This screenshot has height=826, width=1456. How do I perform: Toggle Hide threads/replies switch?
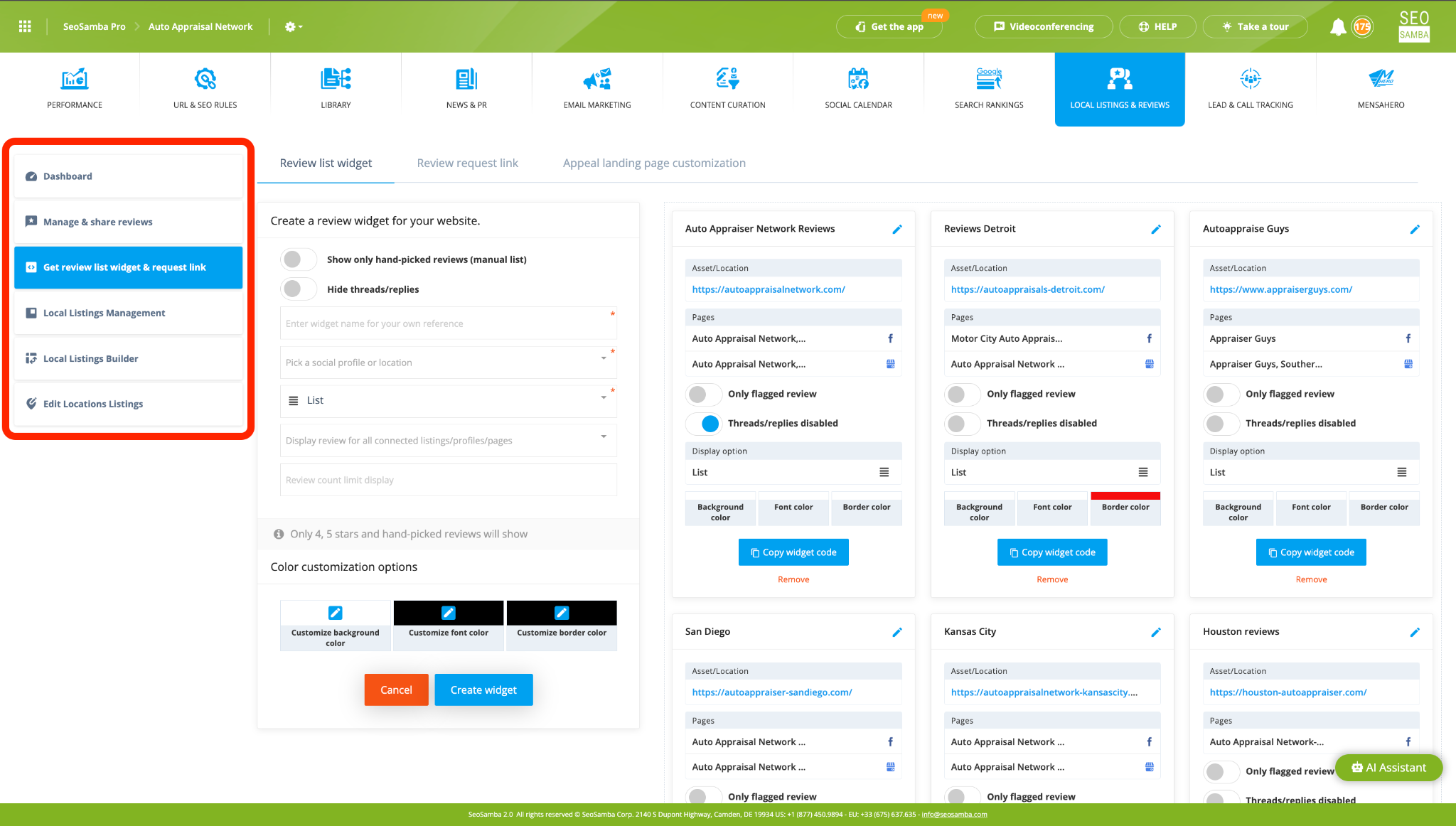pos(298,289)
